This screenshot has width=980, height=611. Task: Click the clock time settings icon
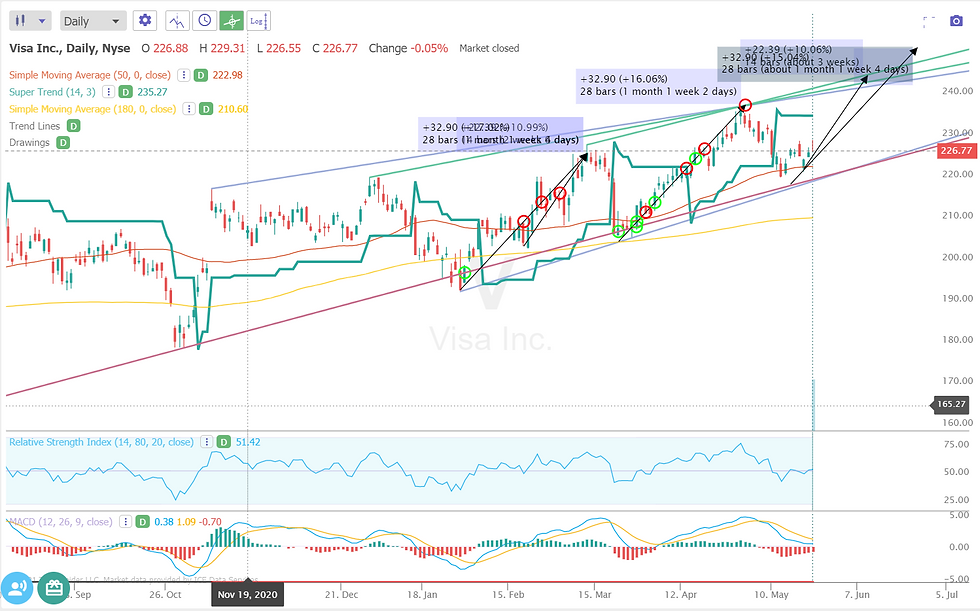pos(204,21)
